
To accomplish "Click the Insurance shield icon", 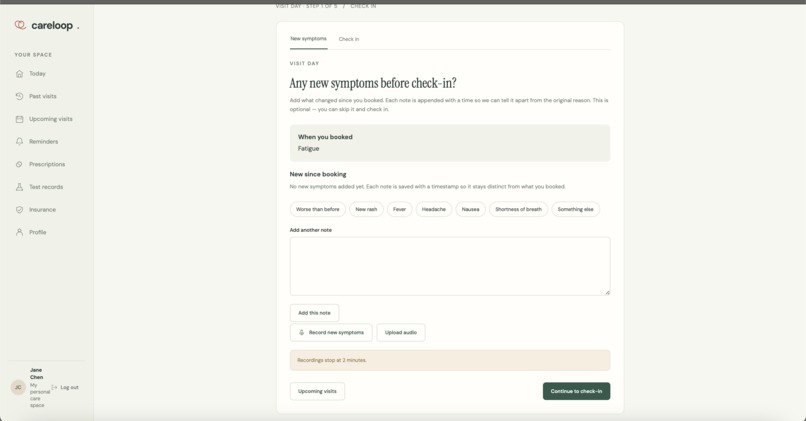I will (x=20, y=209).
